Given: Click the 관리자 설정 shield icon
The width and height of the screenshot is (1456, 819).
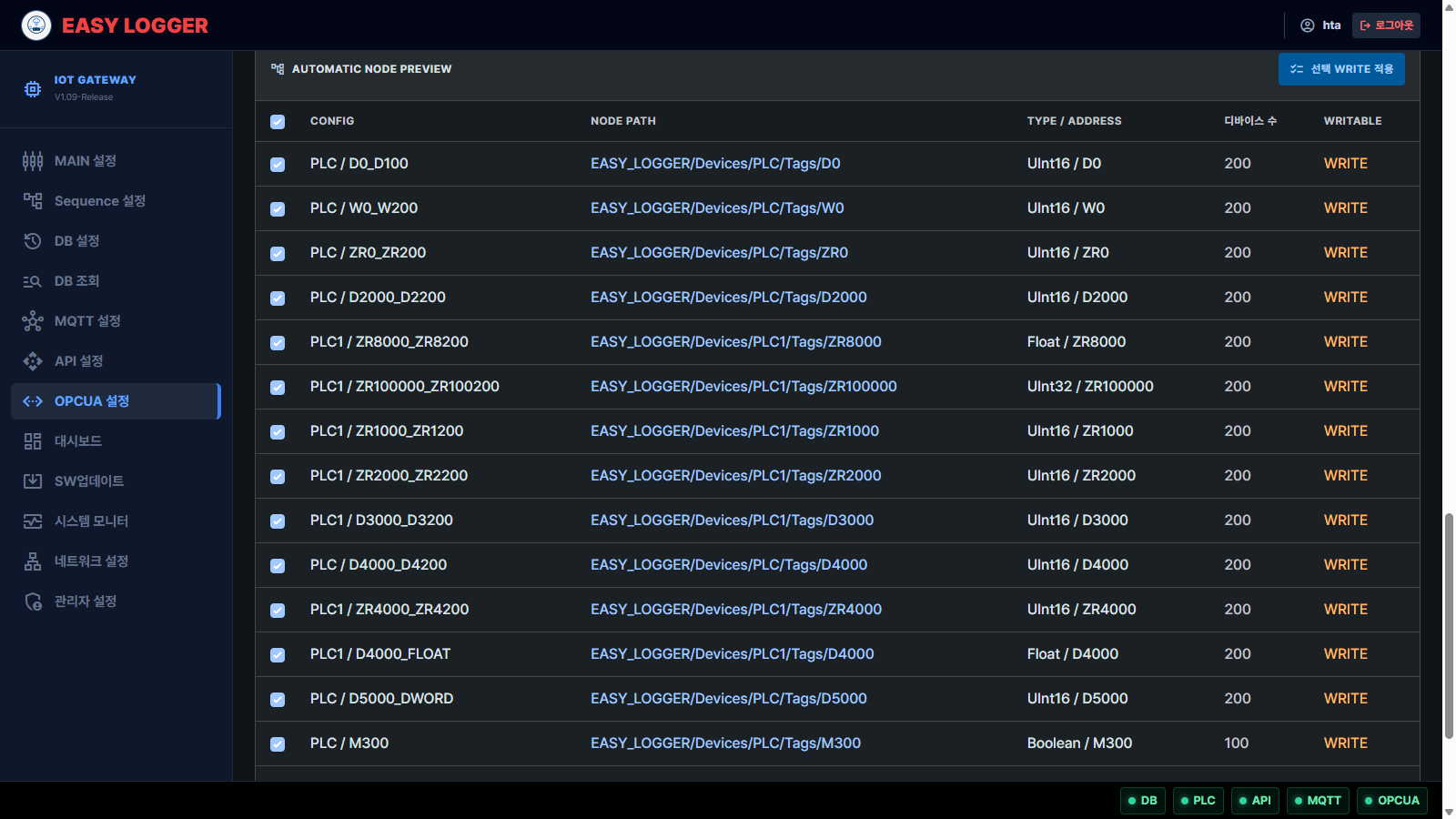Looking at the screenshot, I should pyautogui.click(x=33, y=602).
